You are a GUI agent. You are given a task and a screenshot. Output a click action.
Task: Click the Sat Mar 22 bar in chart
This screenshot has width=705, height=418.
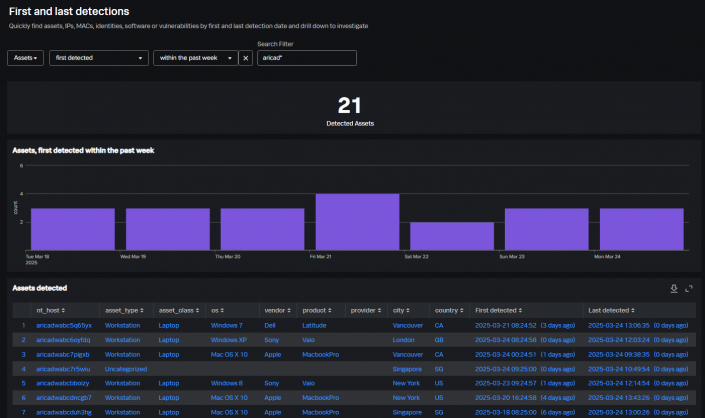click(x=452, y=236)
